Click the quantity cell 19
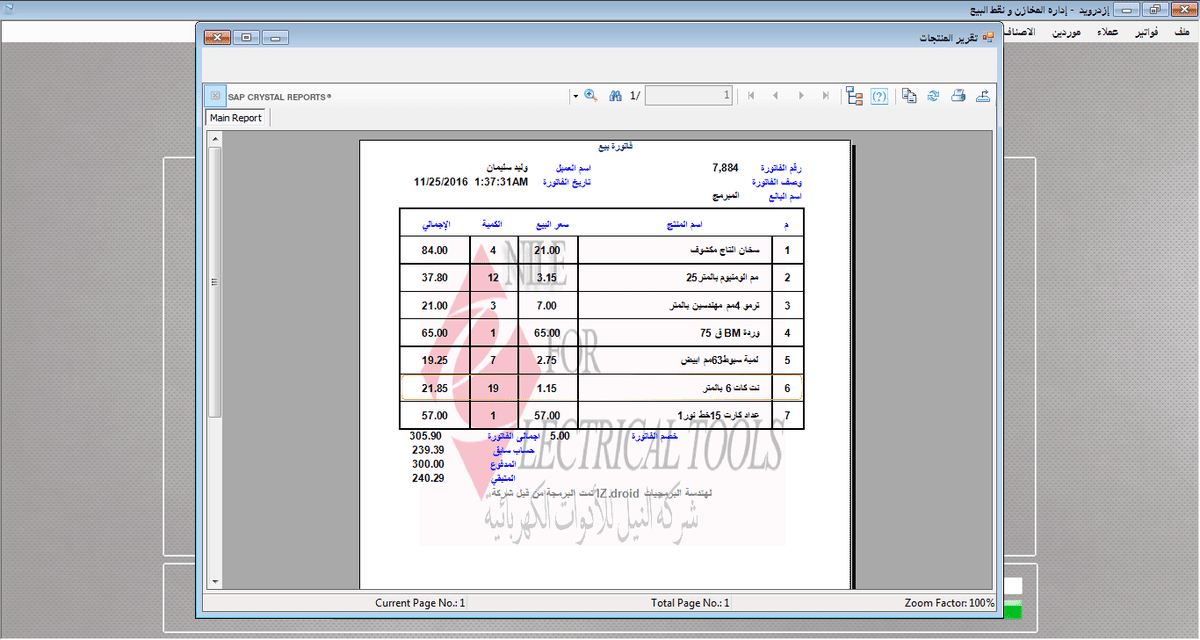 pos(493,388)
